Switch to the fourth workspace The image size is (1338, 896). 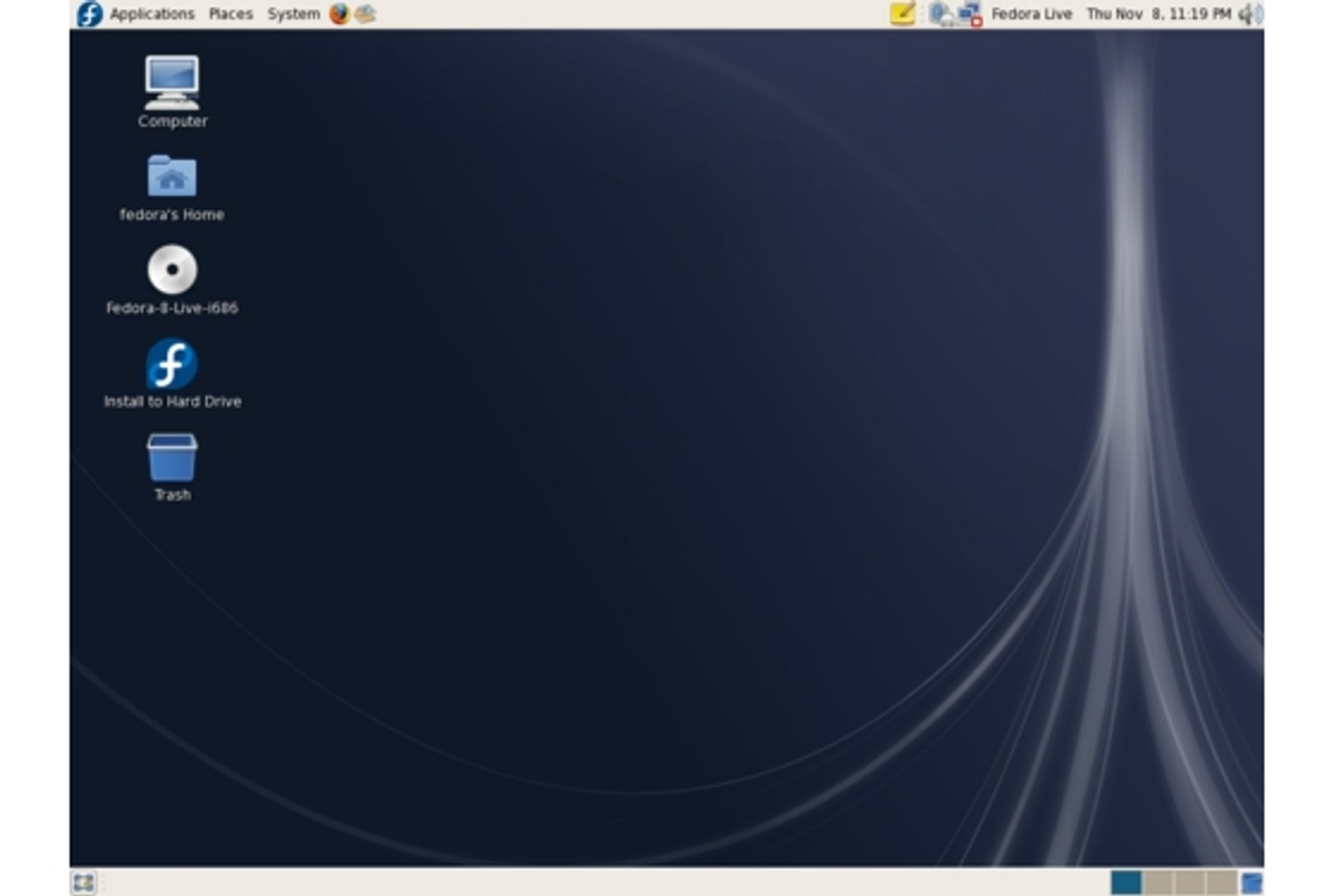pyautogui.click(x=1222, y=883)
